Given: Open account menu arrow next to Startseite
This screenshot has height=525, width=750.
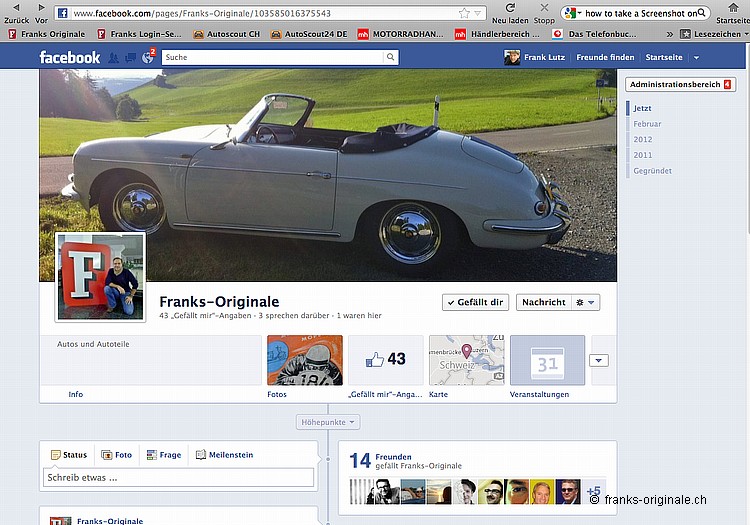Looking at the screenshot, I should (x=696, y=58).
